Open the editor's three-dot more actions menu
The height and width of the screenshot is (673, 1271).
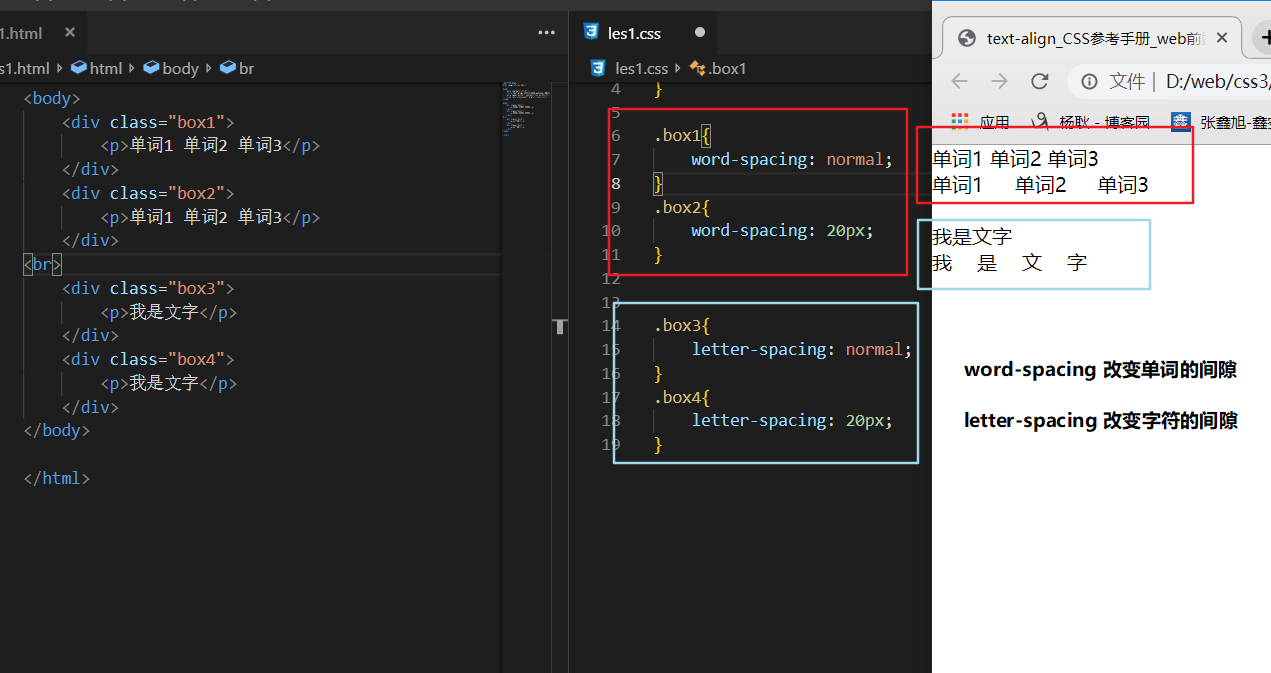[546, 32]
